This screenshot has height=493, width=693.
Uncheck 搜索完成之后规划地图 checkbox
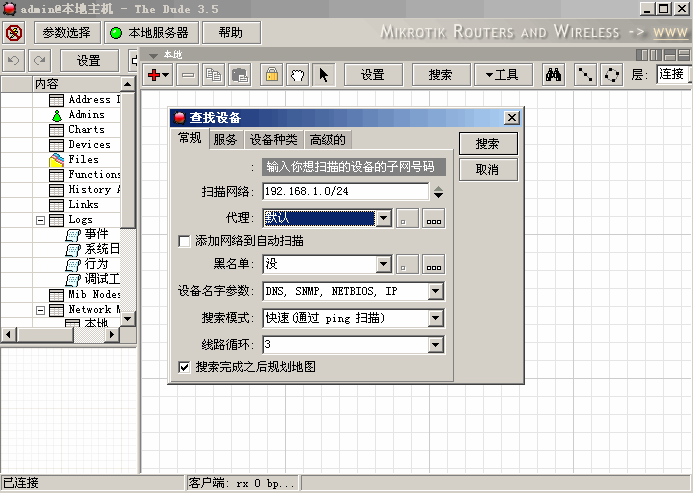pyautogui.click(x=184, y=367)
